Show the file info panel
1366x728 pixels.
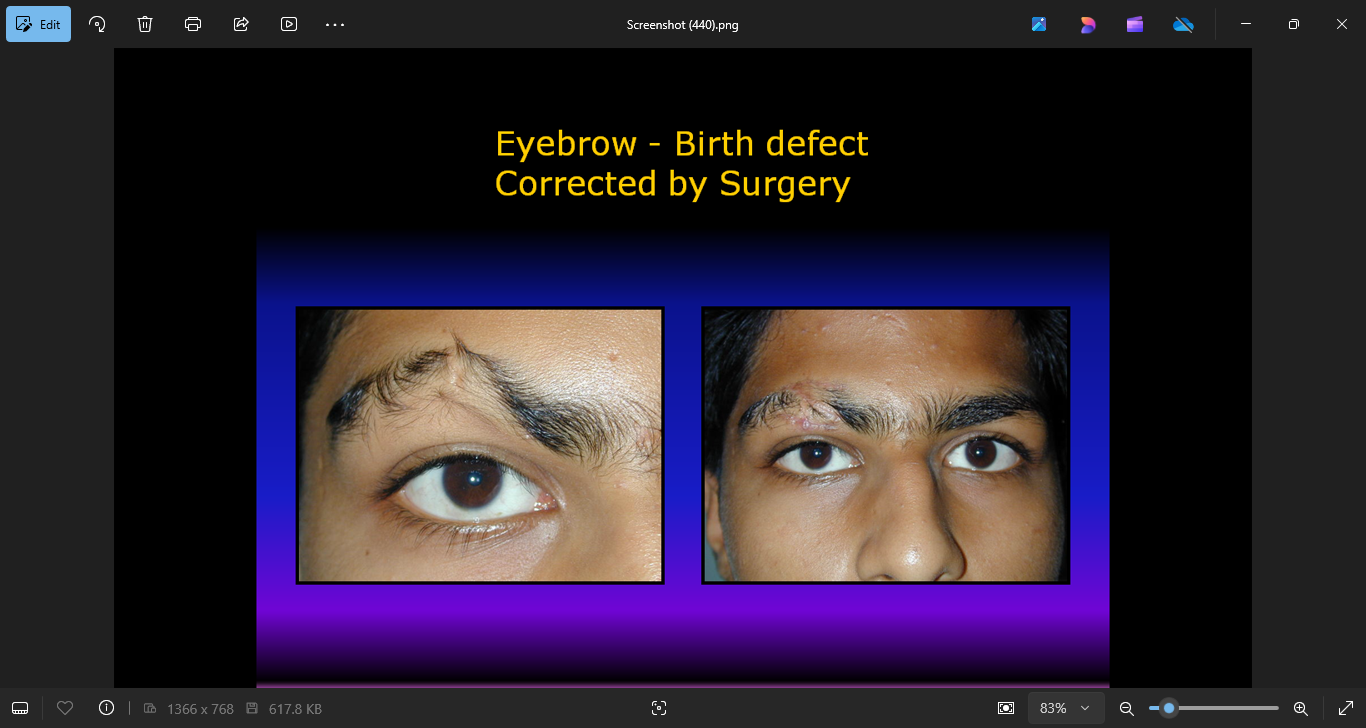(107, 708)
